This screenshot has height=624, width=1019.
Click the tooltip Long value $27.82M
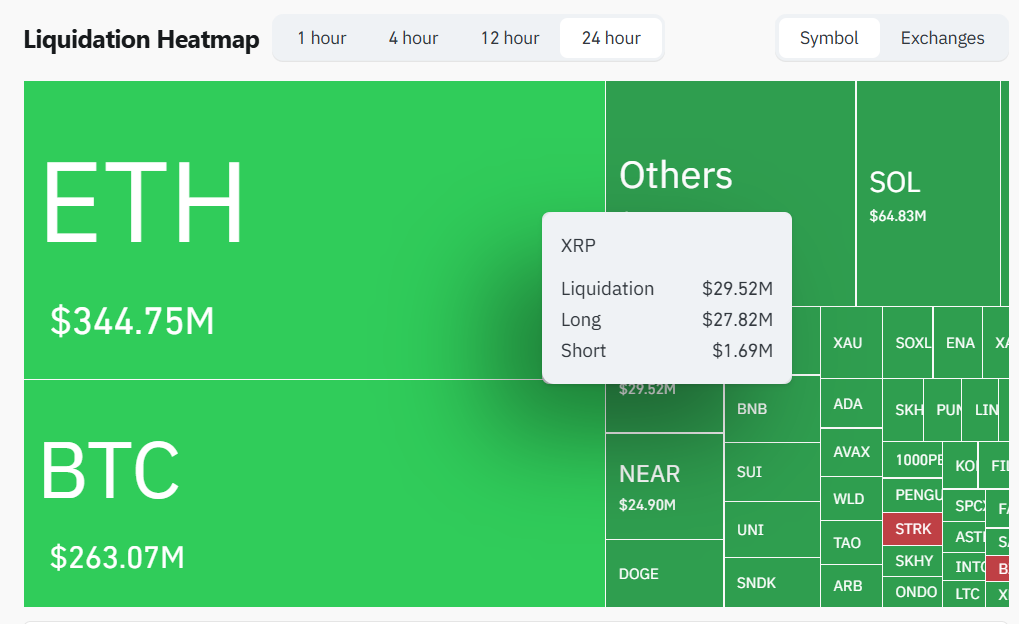[x=737, y=320]
